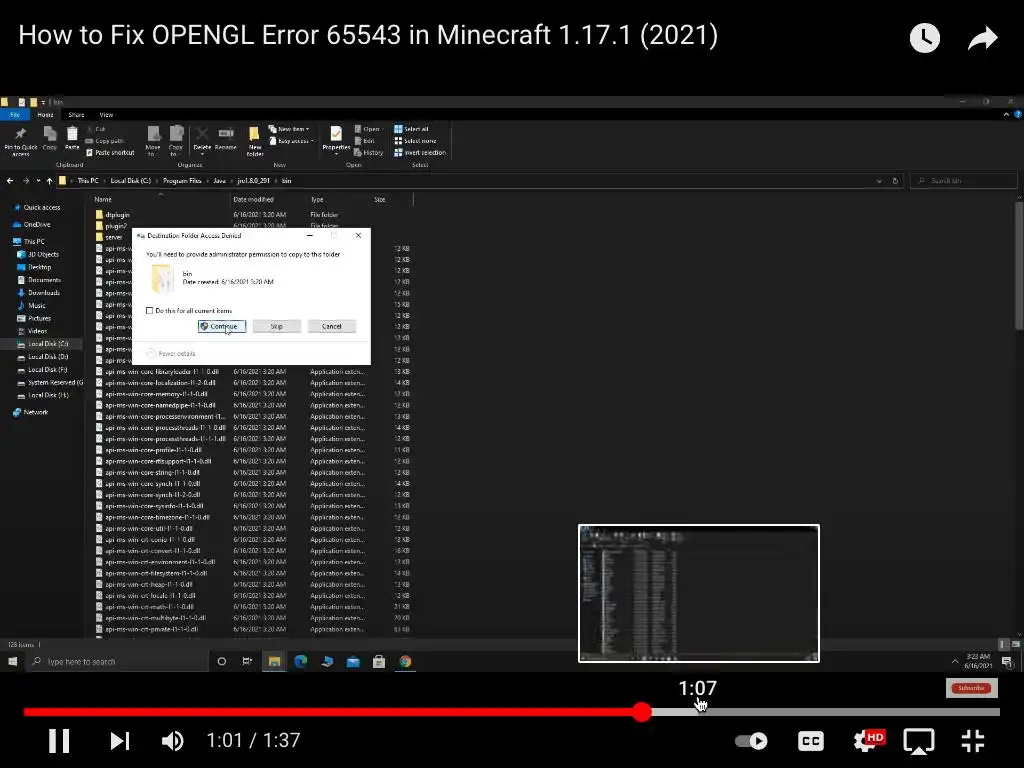Switch to the Share ribbon tab
The width and height of the screenshot is (1024, 768).
[x=76, y=114]
